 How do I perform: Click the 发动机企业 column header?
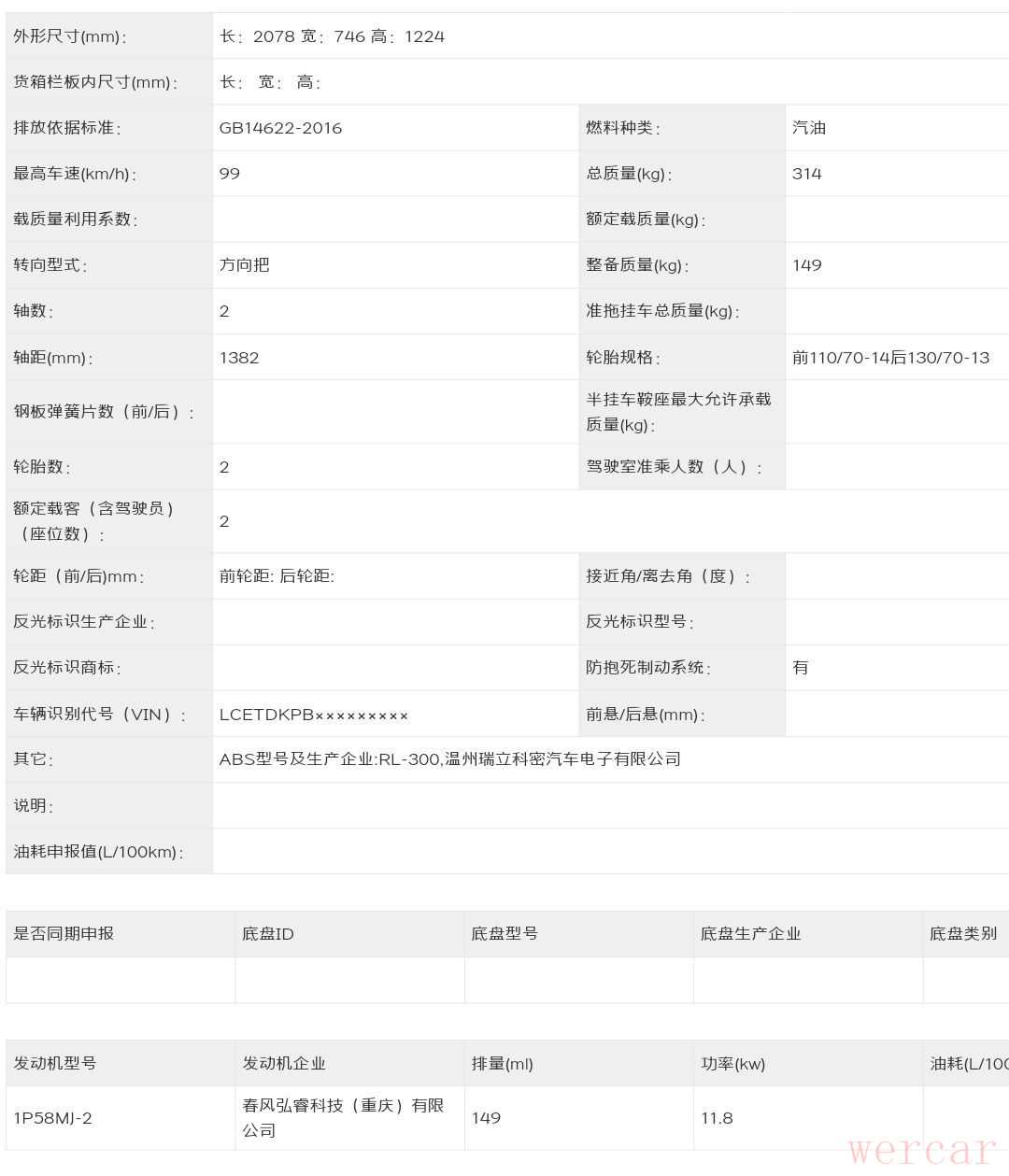(x=284, y=1063)
